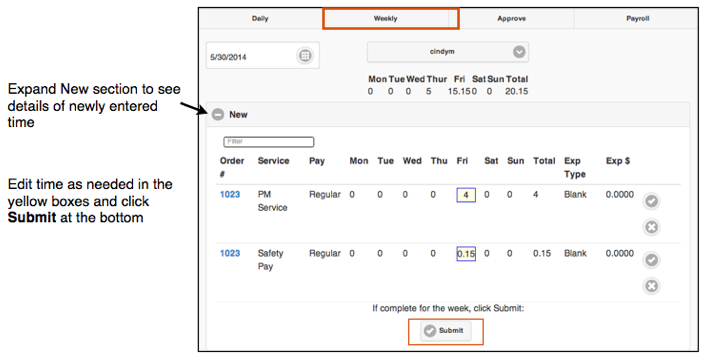Open the Weekly tab

pyautogui.click(x=385, y=19)
